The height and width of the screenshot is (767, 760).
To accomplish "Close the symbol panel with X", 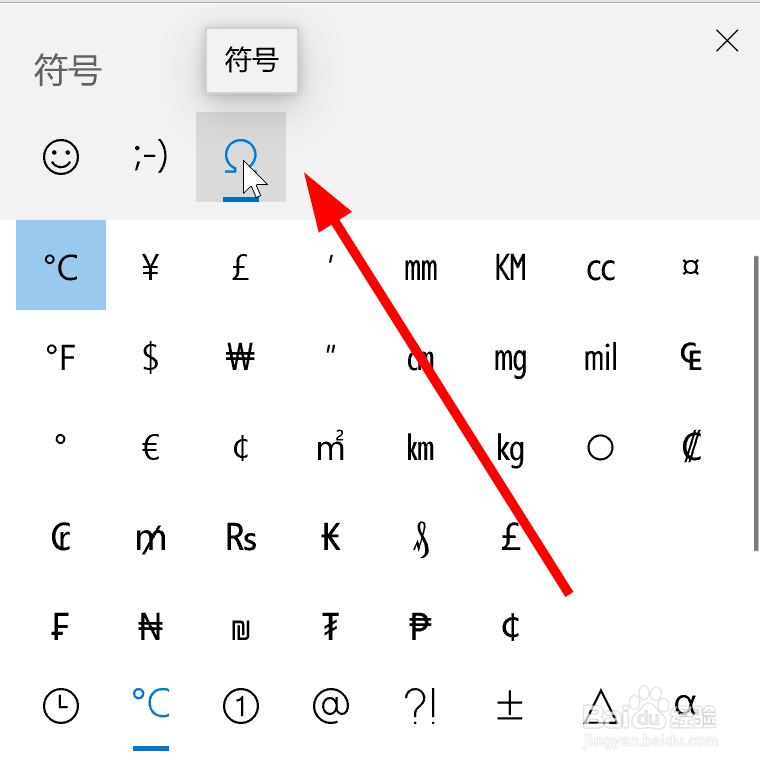I will click(x=727, y=41).
